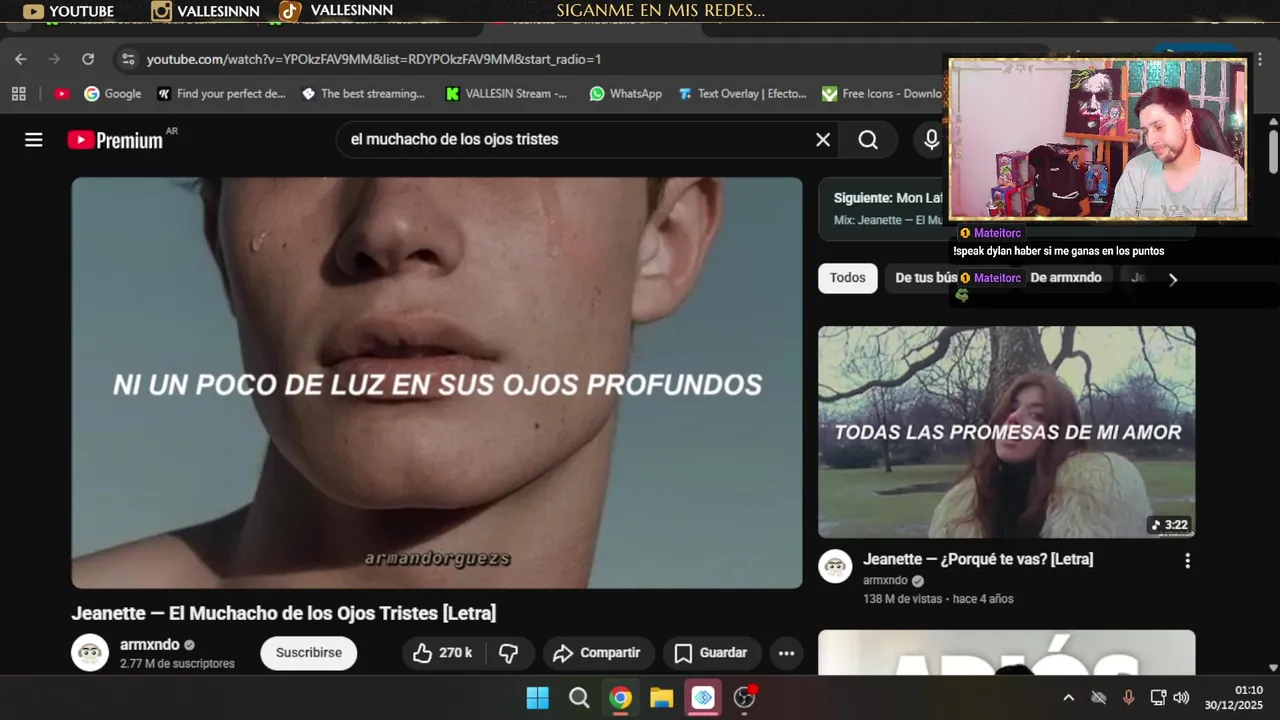Open armxndo channel avatar below video

90,653
